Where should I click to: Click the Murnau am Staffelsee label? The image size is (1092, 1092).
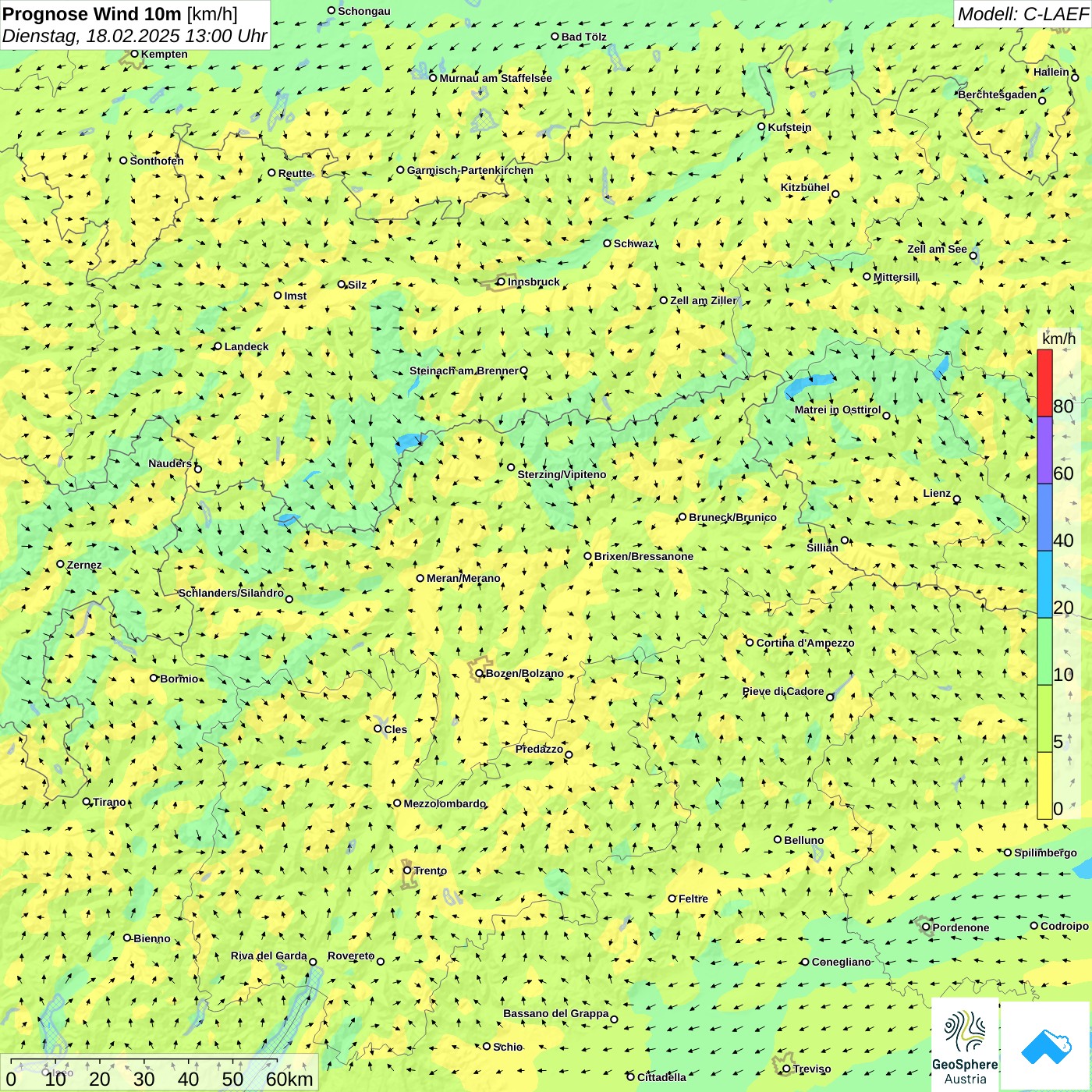(495, 78)
